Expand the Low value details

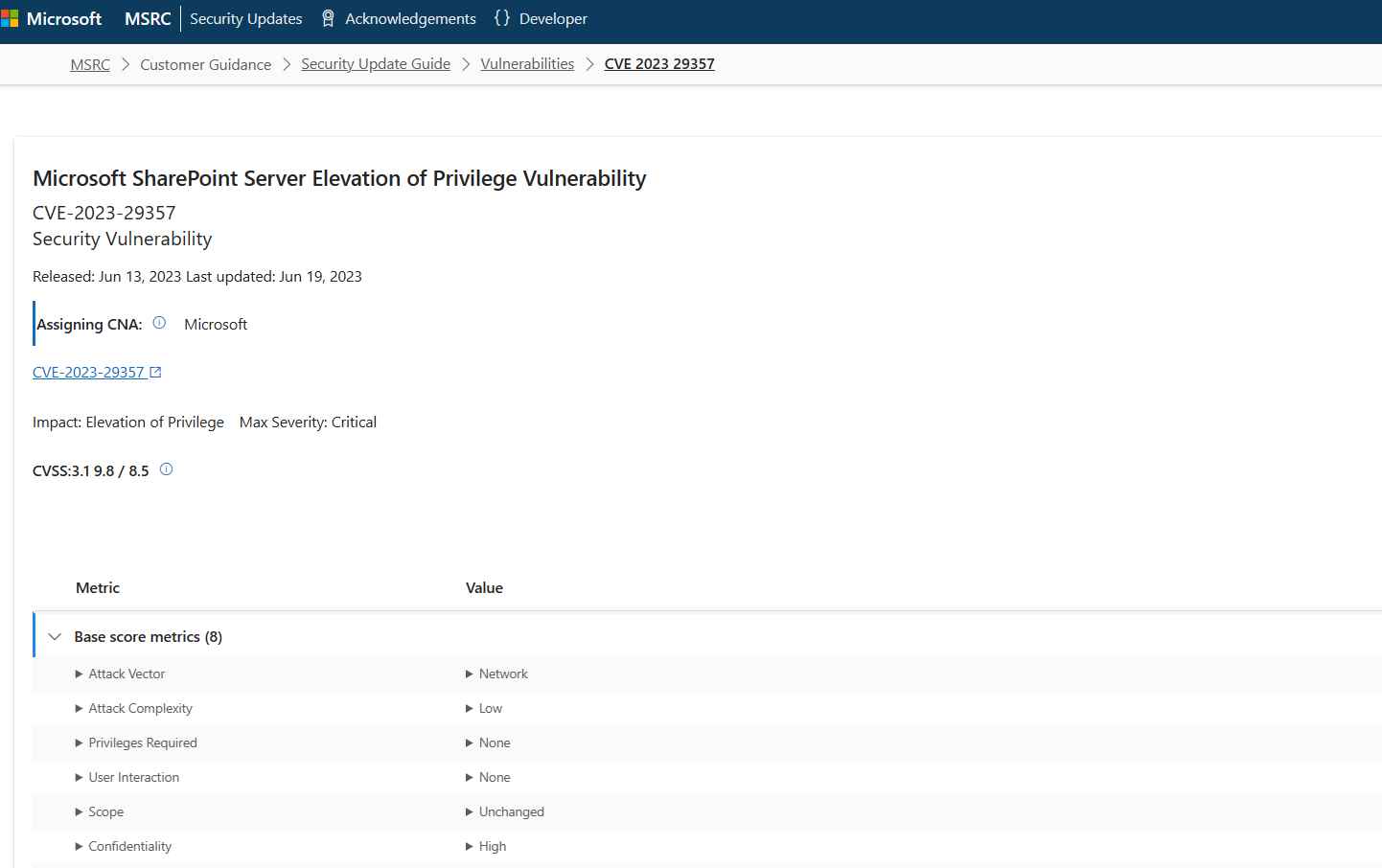[x=484, y=708]
